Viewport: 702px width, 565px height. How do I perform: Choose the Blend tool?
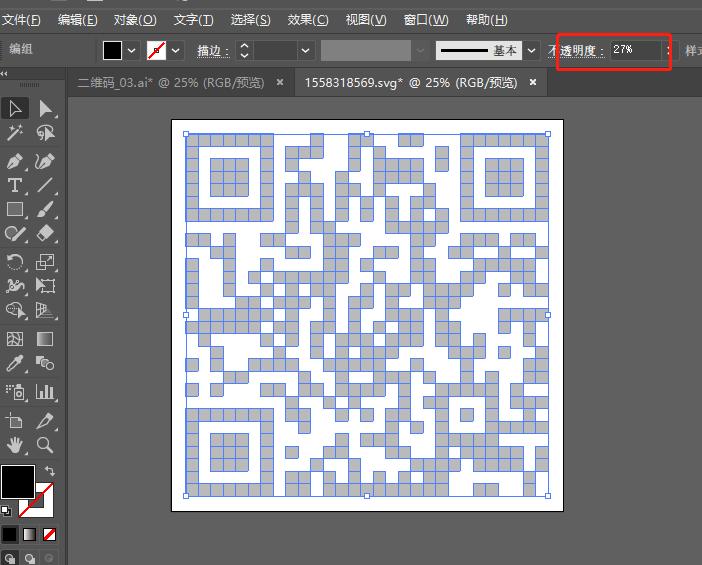pyautogui.click(x=45, y=363)
